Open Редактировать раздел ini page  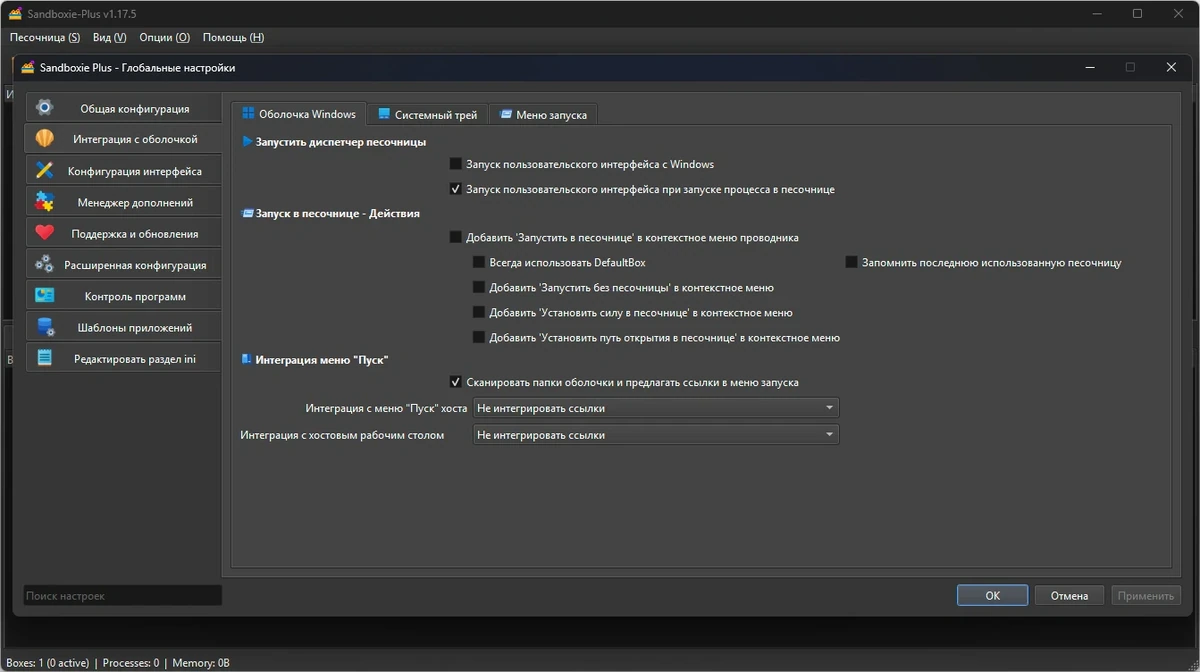123,358
